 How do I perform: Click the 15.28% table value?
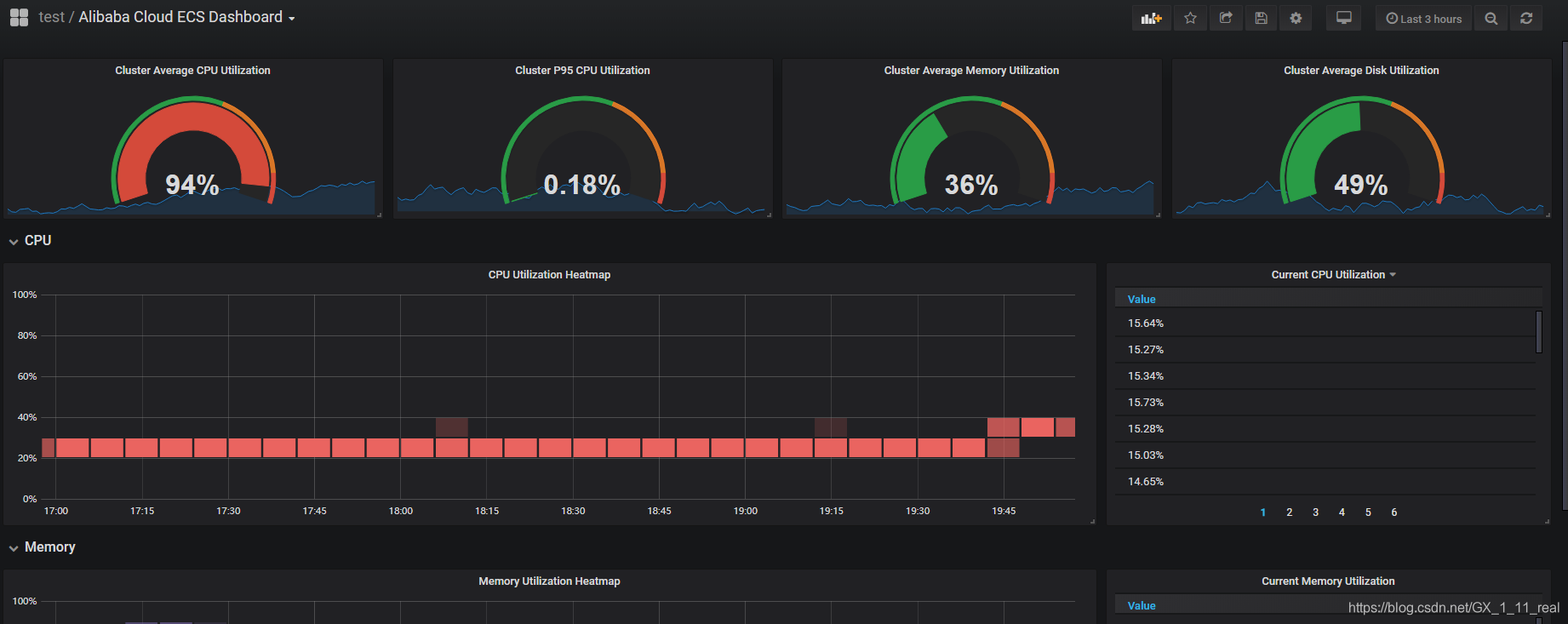point(1146,428)
